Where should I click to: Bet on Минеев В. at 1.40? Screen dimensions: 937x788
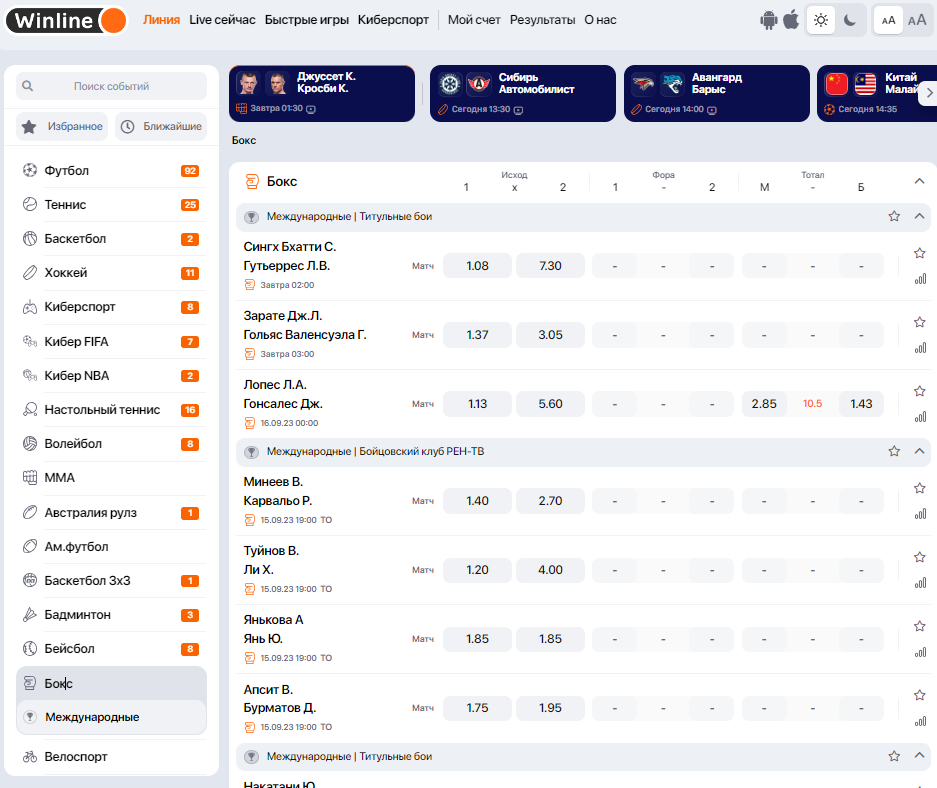[477, 501]
